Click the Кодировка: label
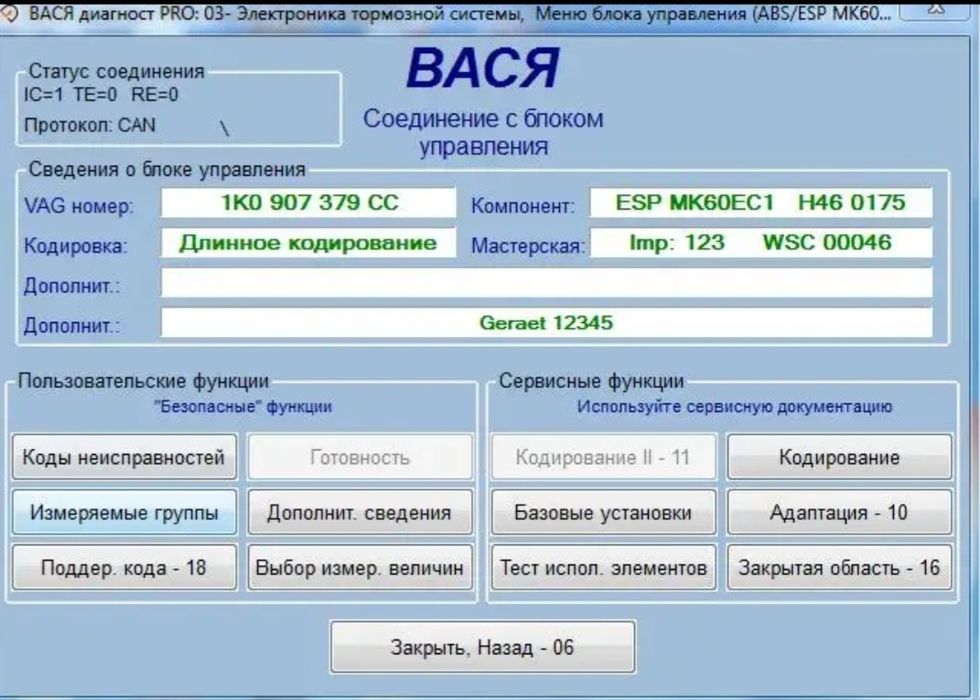The height and width of the screenshot is (700, 980). (76, 246)
